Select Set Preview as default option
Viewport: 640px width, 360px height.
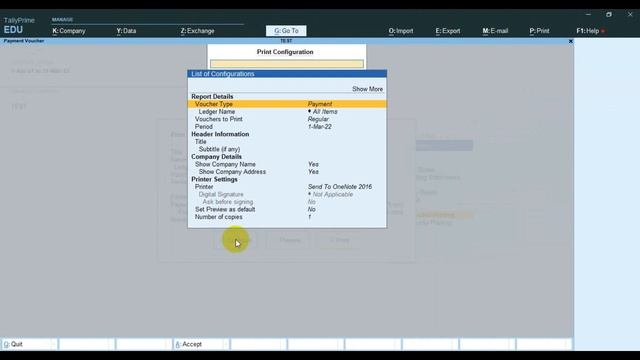pyautogui.click(x=287, y=209)
